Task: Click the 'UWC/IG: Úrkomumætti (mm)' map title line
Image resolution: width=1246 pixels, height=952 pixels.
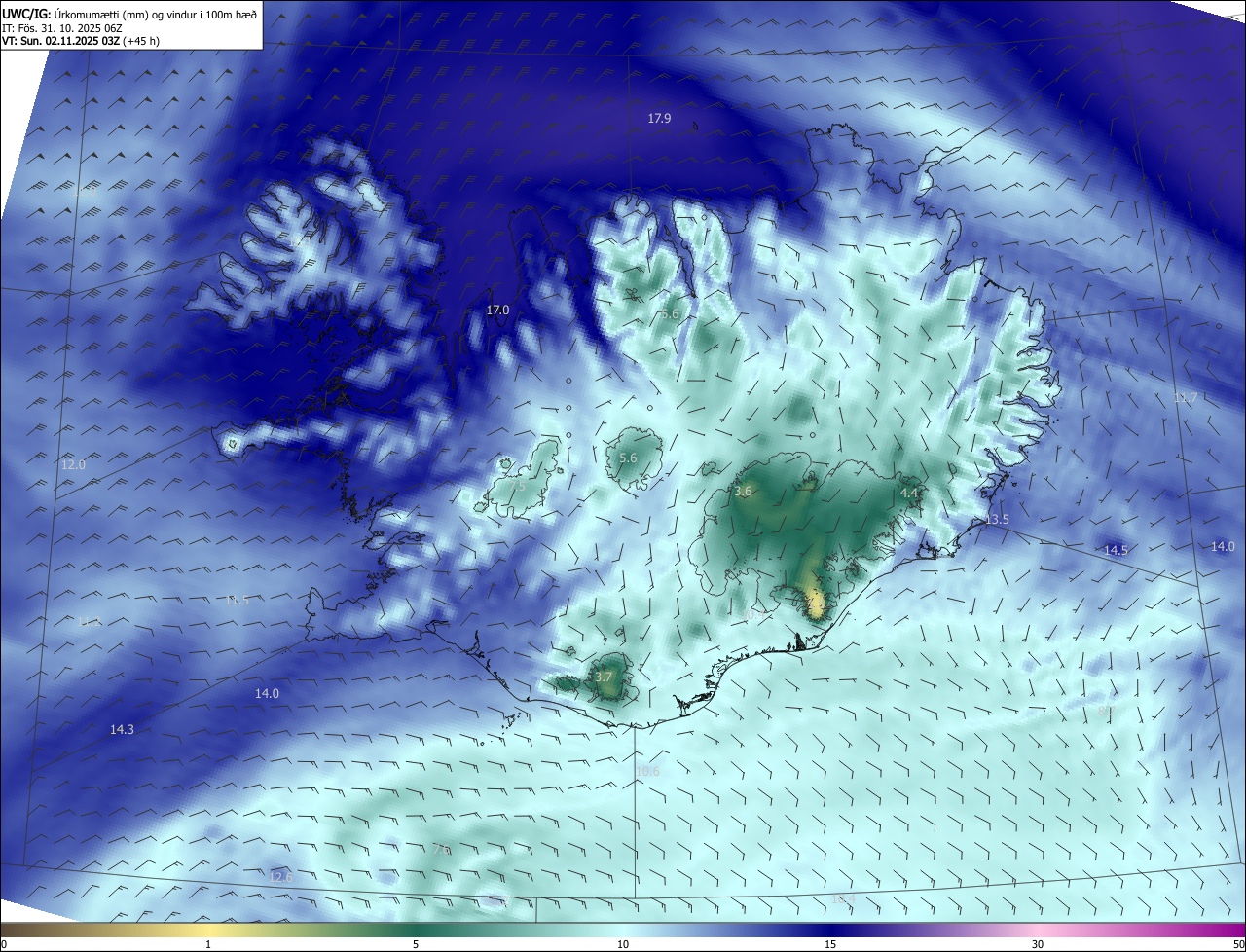Action: [130, 15]
